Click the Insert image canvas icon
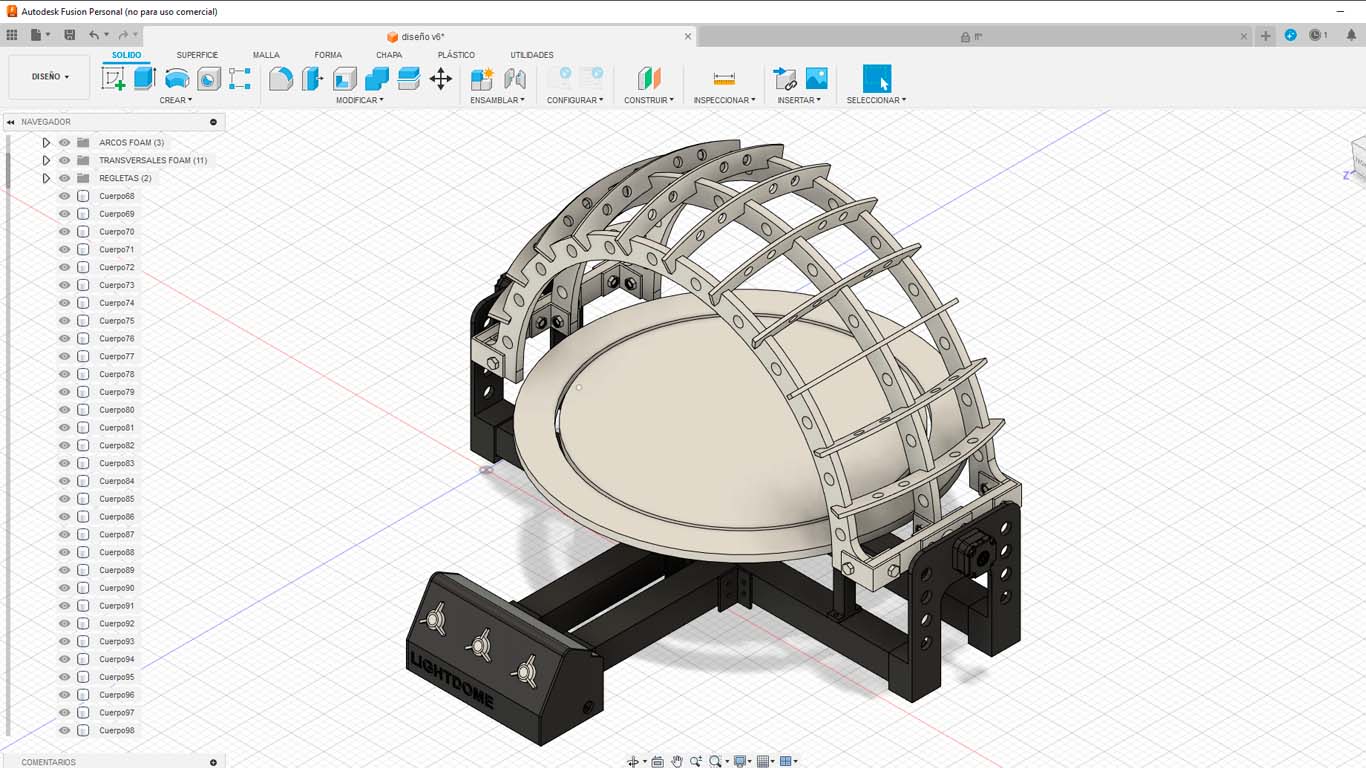1366x768 pixels. point(817,78)
